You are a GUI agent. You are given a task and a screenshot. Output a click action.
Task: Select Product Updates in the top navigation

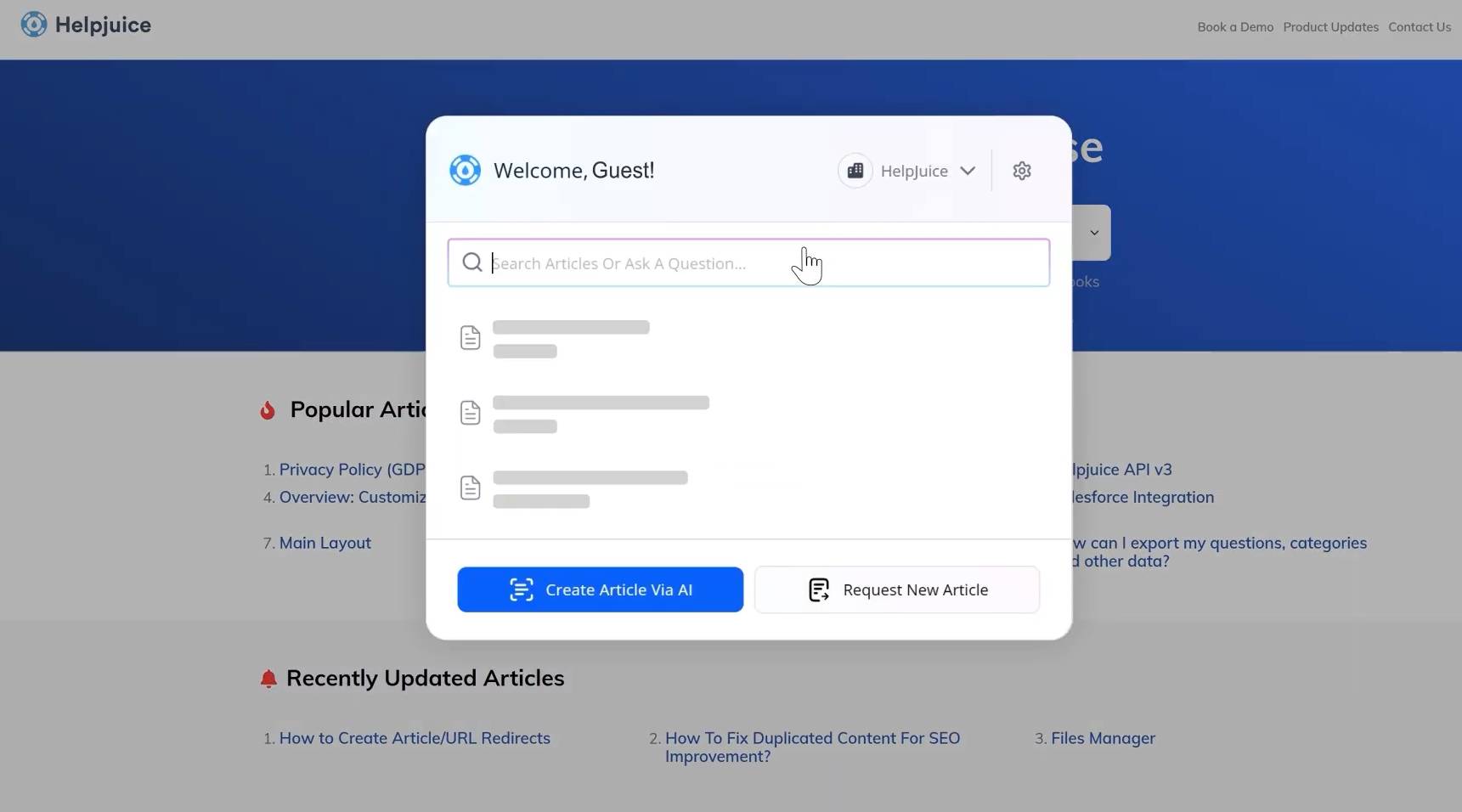[x=1329, y=26]
